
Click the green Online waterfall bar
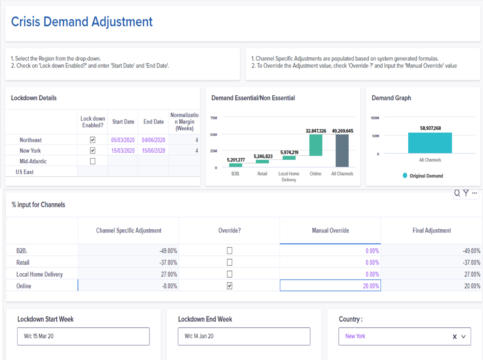(x=316, y=145)
